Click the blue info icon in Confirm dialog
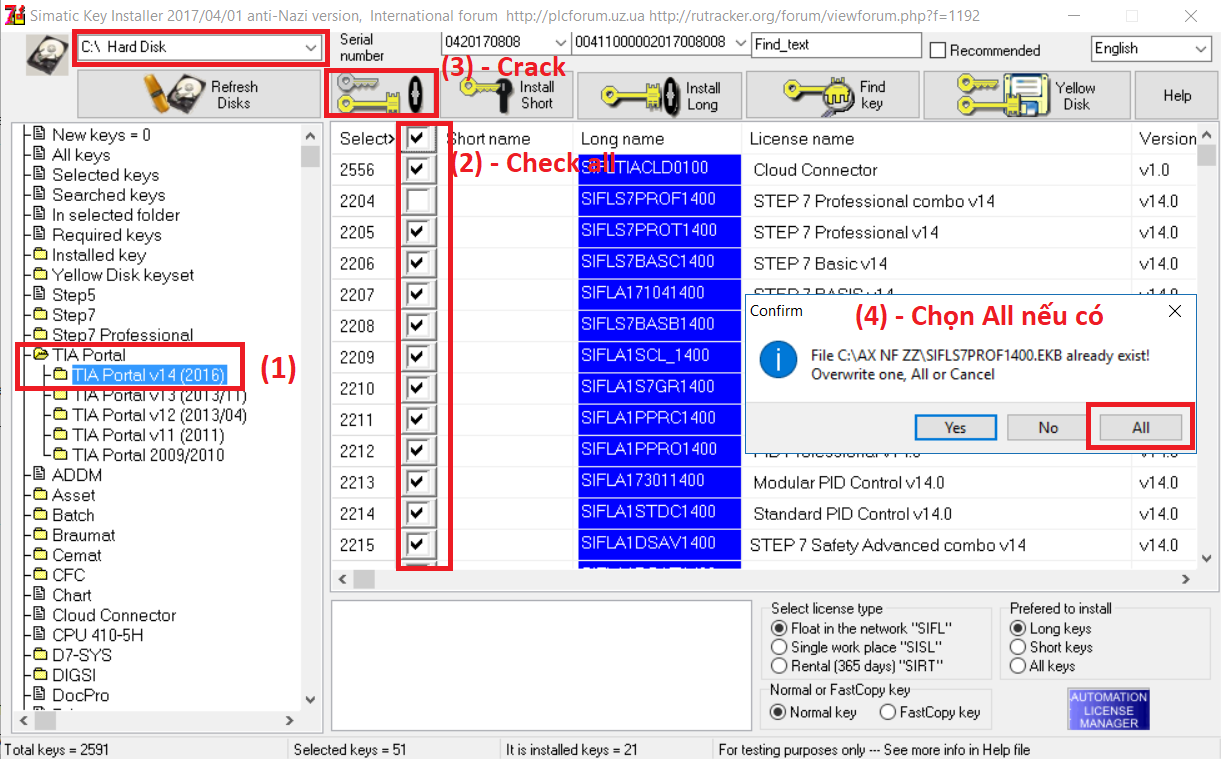1221x759 pixels. pyautogui.click(x=778, y=359)
